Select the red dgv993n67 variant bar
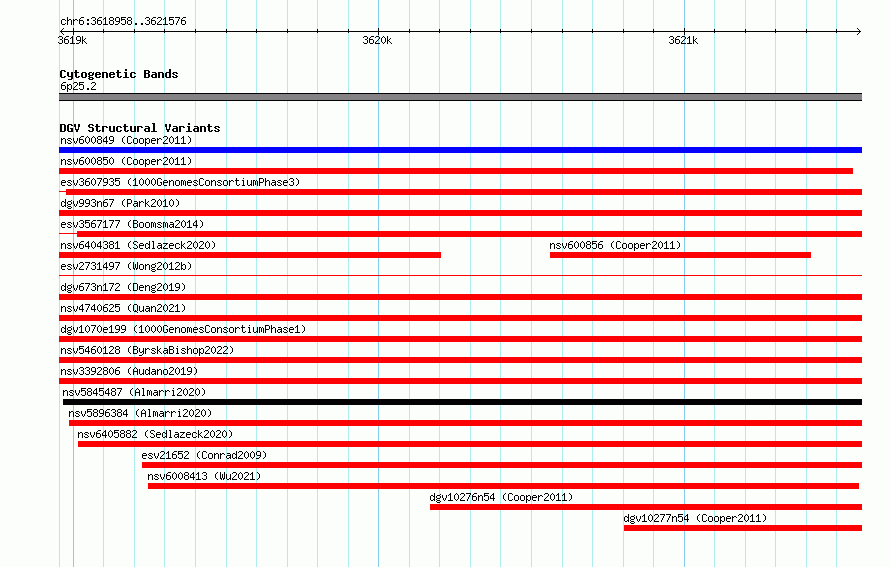890x567 pixels. pos(460,213)
